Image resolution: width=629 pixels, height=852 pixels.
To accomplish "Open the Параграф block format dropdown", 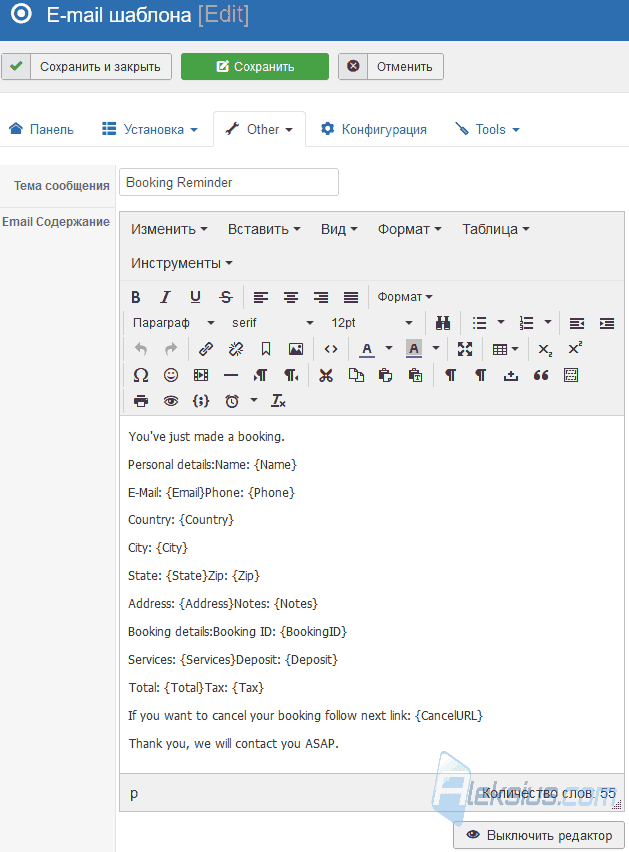I will pos(173,323).
